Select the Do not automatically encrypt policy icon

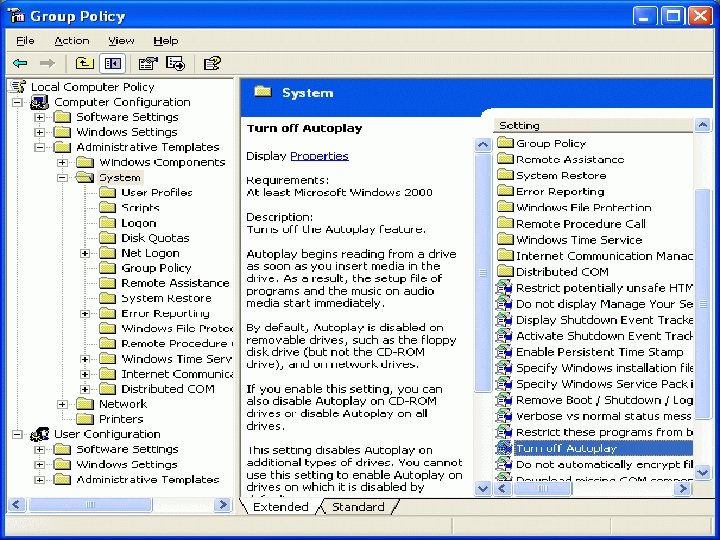coord(504,464)
